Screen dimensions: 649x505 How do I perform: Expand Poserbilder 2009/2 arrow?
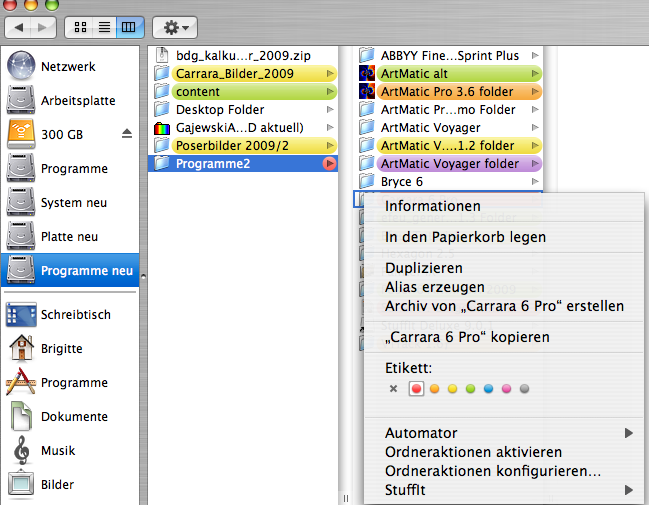point(330,146)
